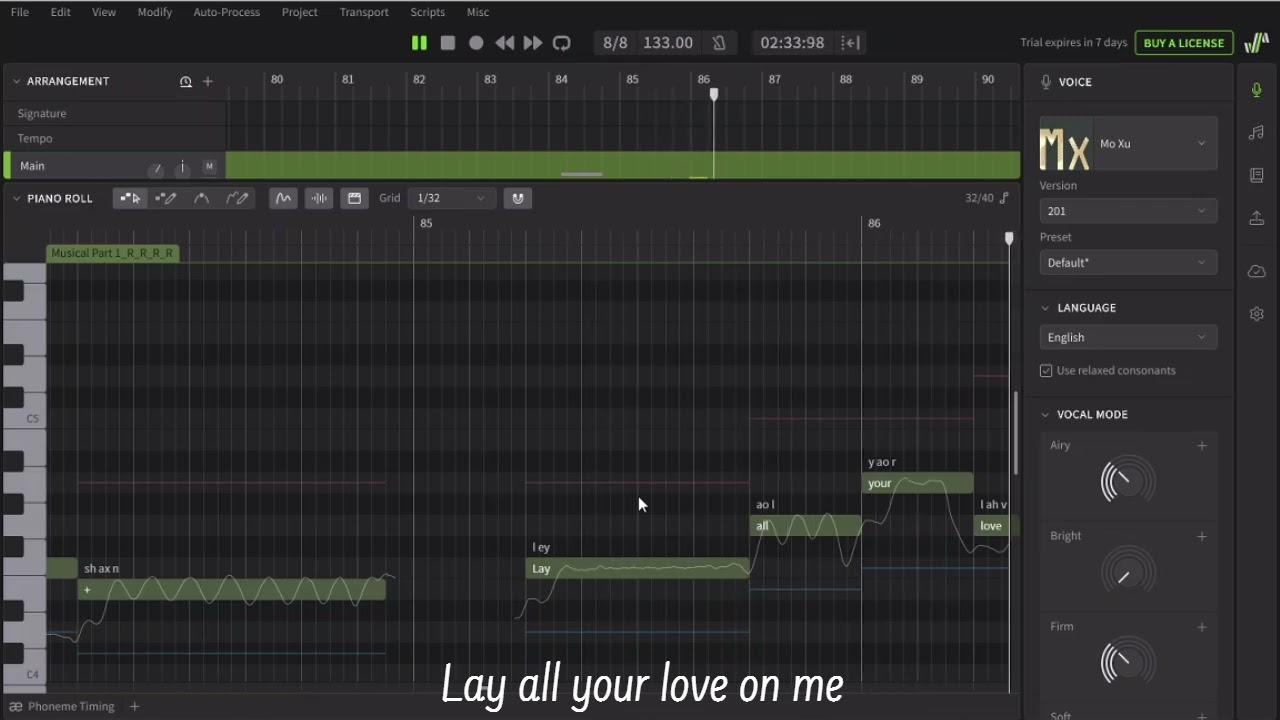Stop playback with the square stop button

pos(448,43)
